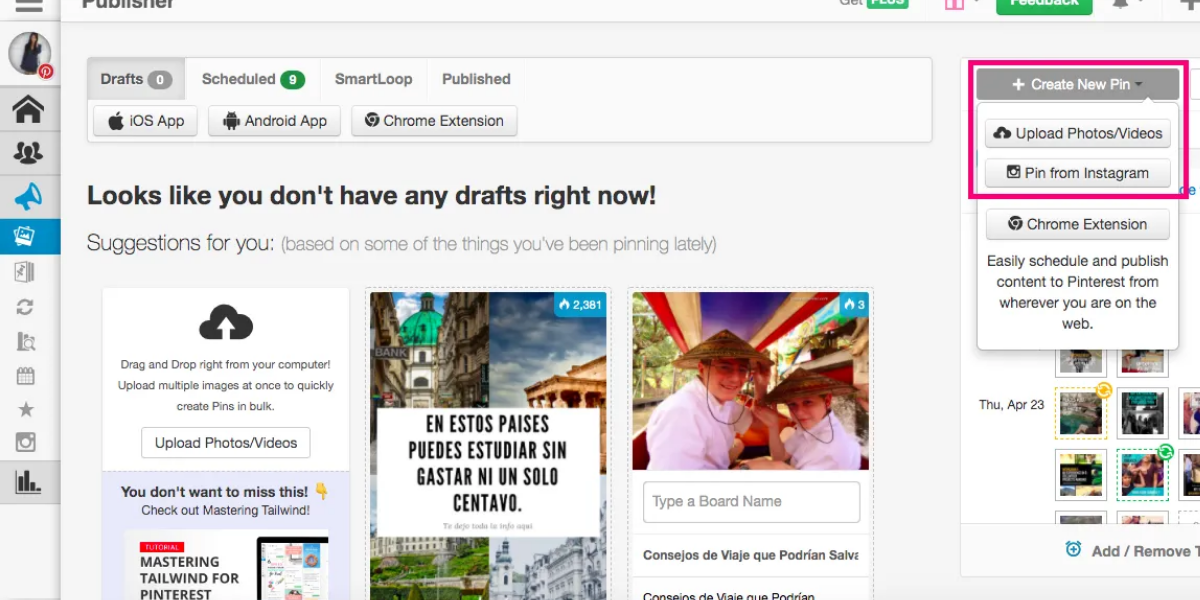The image size is (1200, 600).
Task: Click the refresh arrows sidebar icon
Action: [x=26, y=308]
